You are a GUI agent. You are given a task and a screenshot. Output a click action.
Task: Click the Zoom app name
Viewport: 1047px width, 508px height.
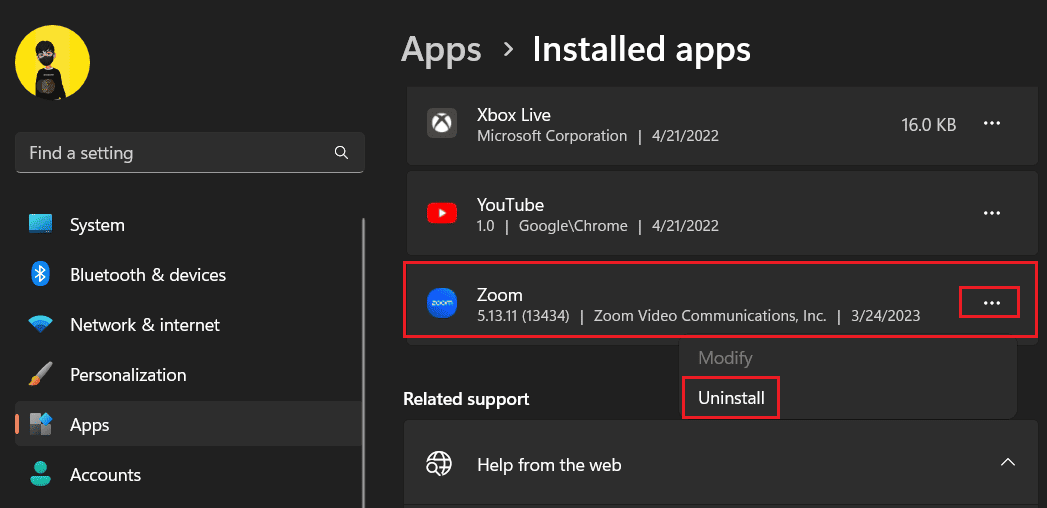pos(499,294)
